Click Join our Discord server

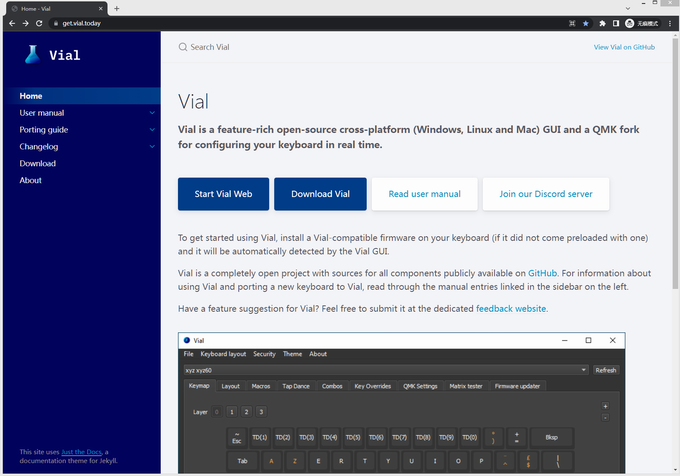click(x=546, y=194)
